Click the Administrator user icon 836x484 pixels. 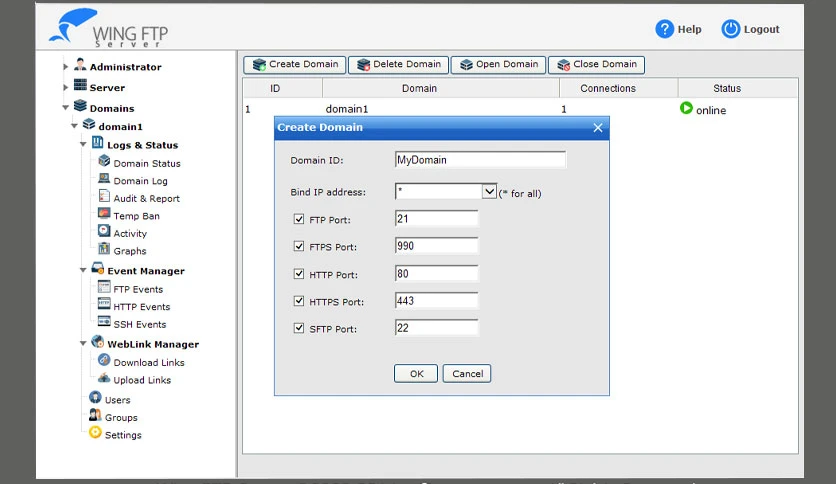[x=80, y=64]
